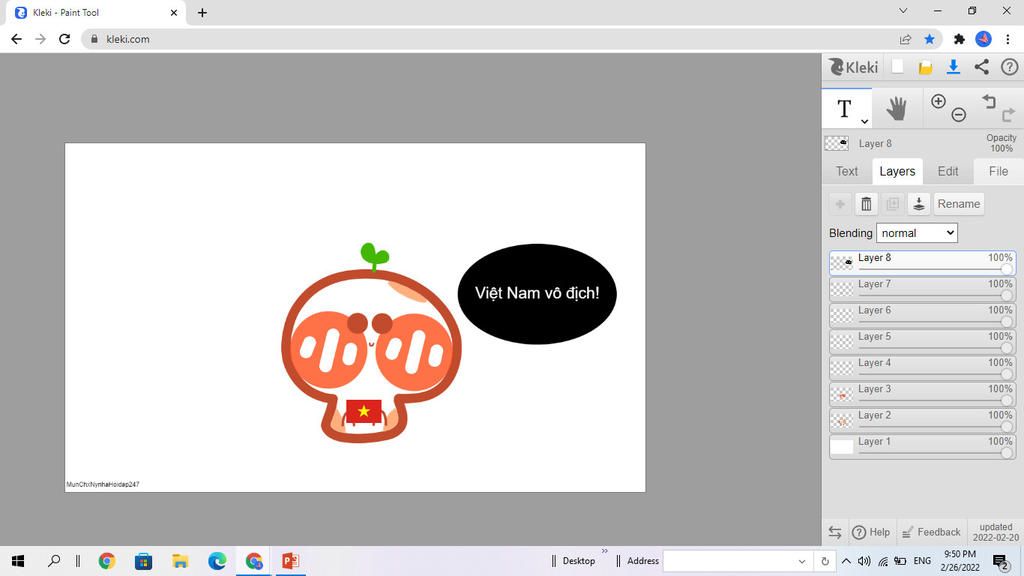This screenshot has height=576, width=1024.
Task: Click the Rename layer button
Action: 959,204
